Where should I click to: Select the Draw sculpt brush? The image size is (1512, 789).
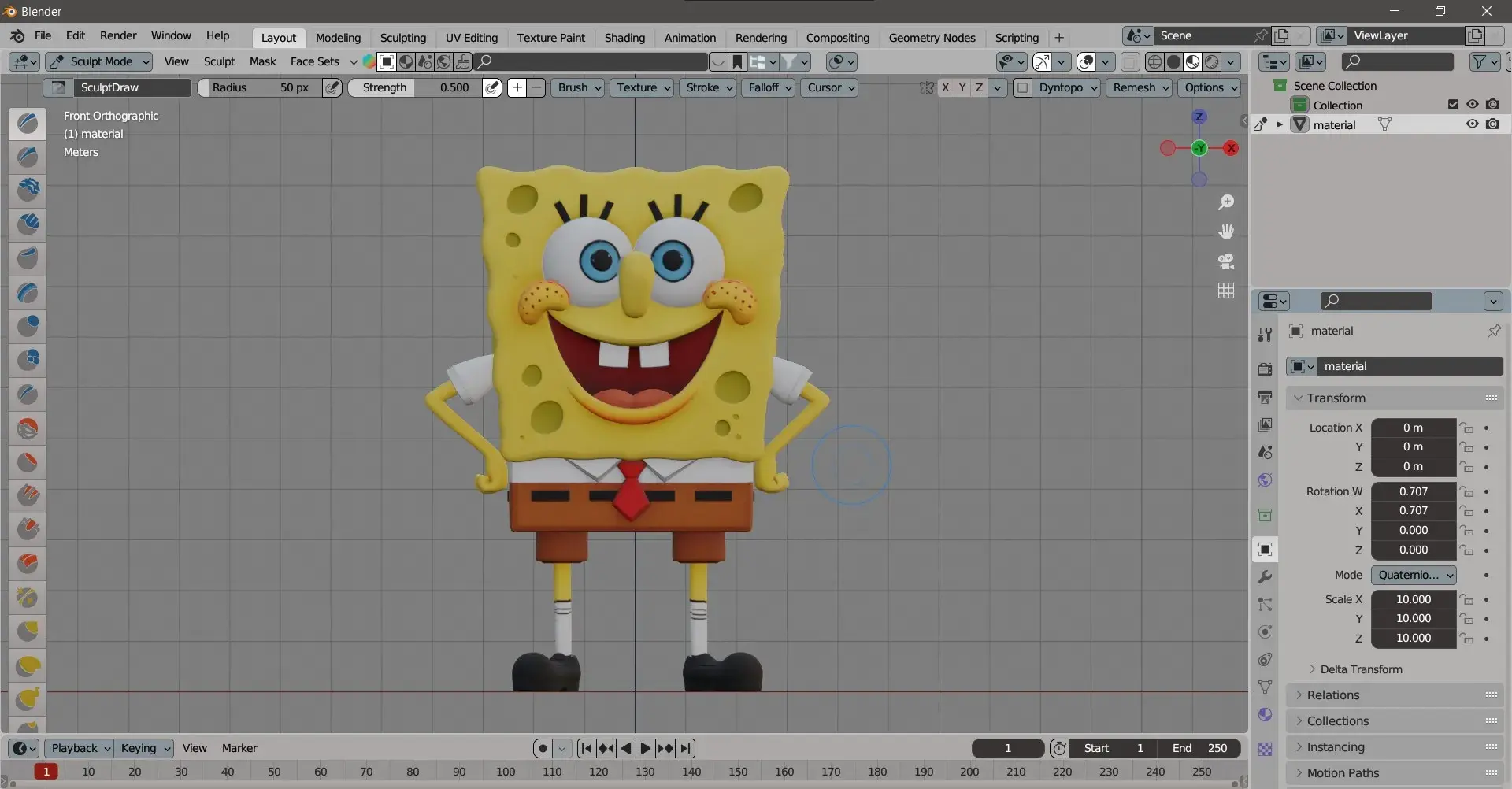pos(28,124)
